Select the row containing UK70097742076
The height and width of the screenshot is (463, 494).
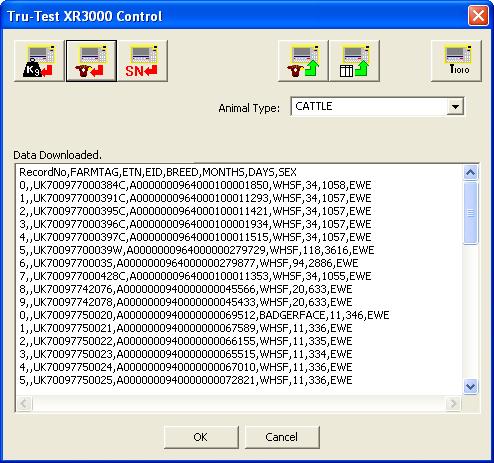186,289
